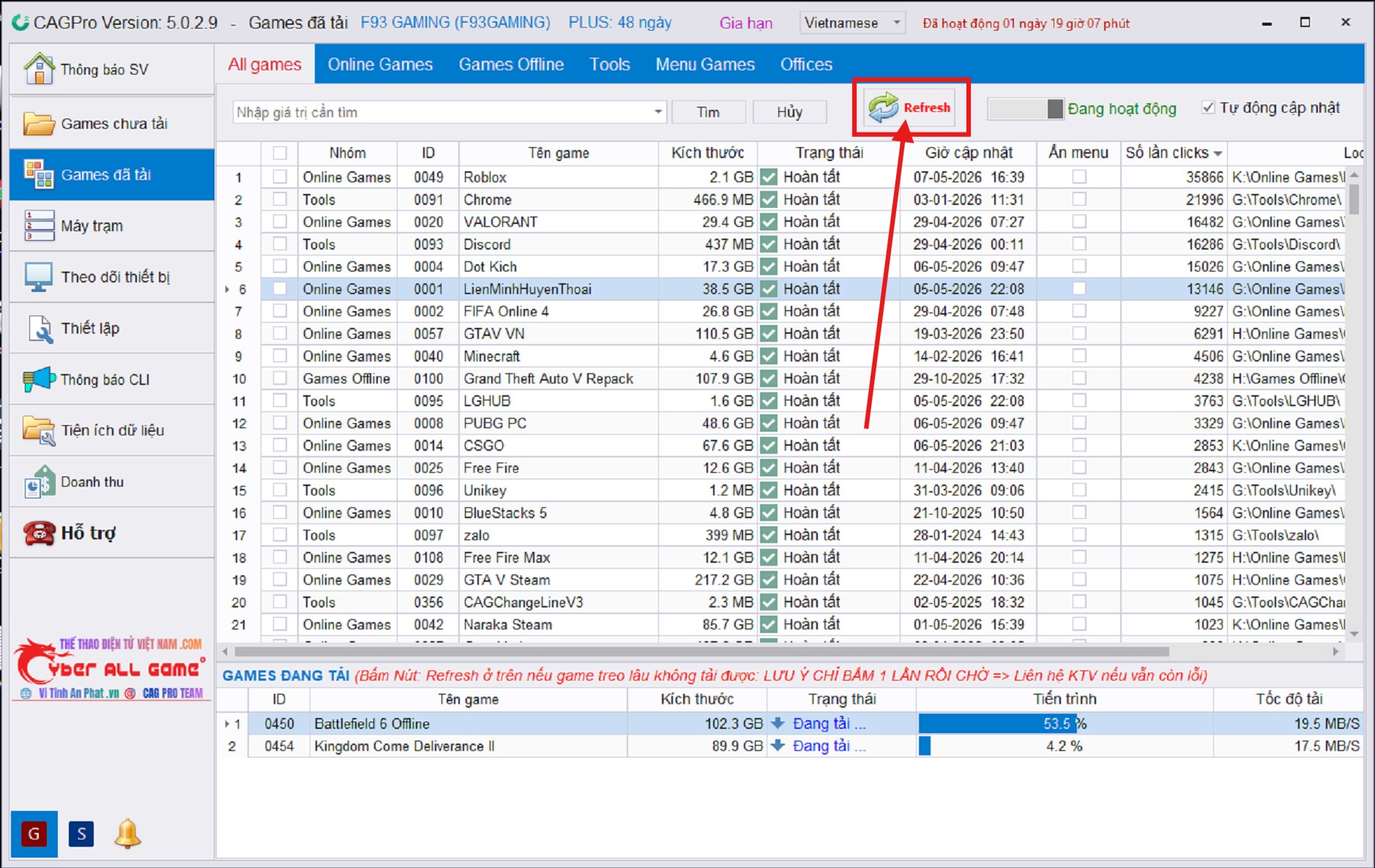Click download arrow icon for Battlefield 6 Offline
Viewport: 1375px width, 868px height.
pyautogui.click(x=778, y=723)
